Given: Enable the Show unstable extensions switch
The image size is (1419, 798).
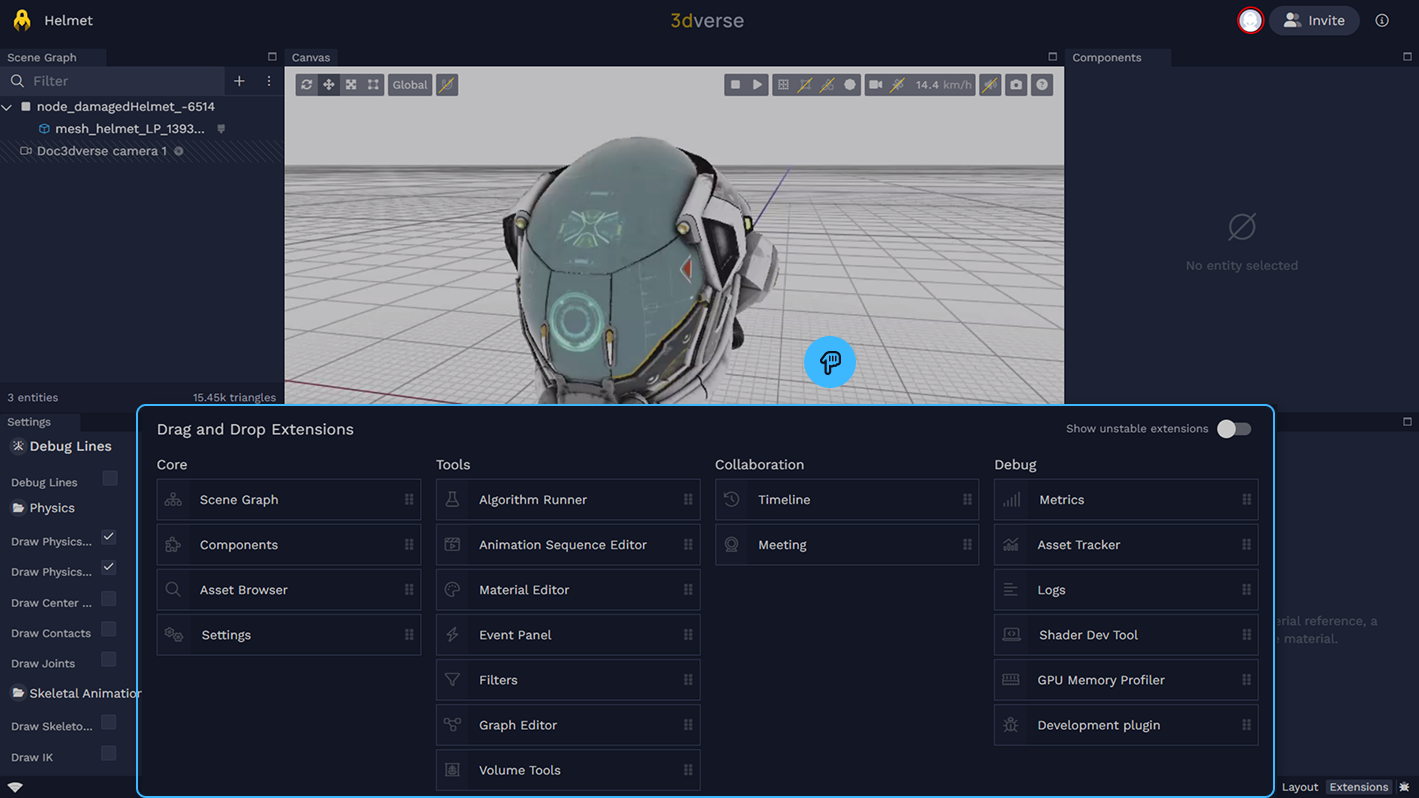Looking at the screenshot, I should 1233,429.
